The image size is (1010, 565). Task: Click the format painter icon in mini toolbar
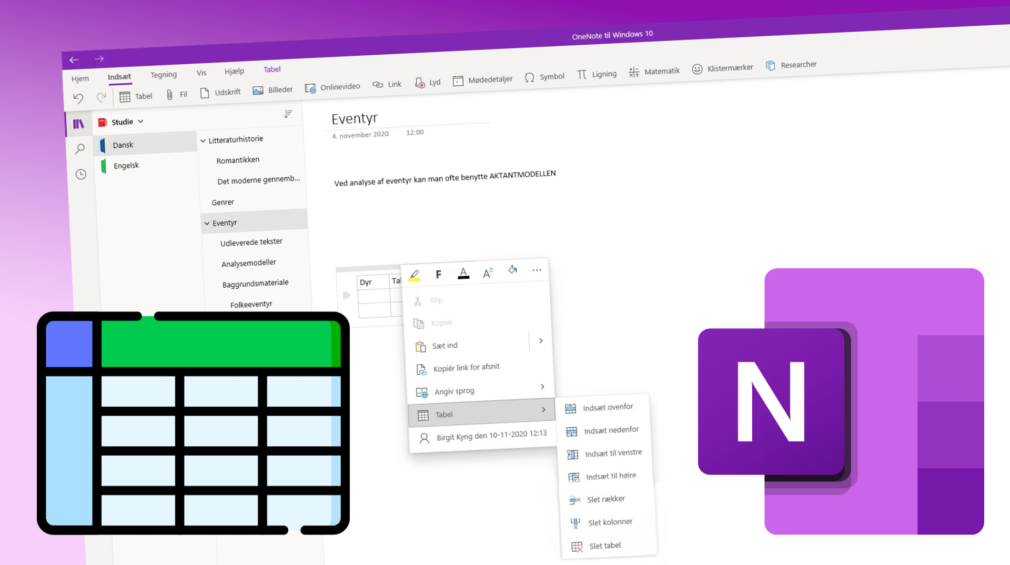tap(512, 271)
